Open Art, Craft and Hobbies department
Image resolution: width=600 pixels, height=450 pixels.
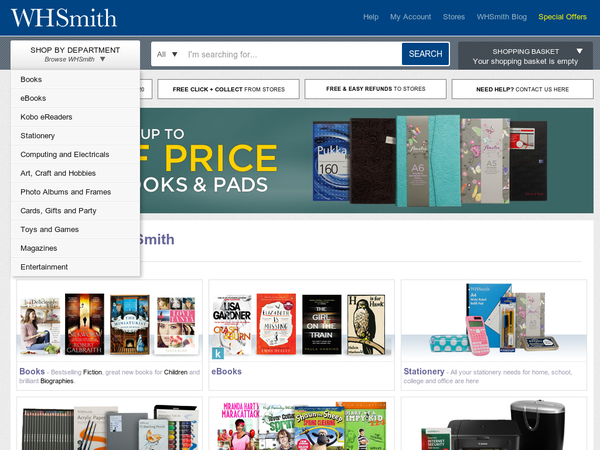pos(75,173)
